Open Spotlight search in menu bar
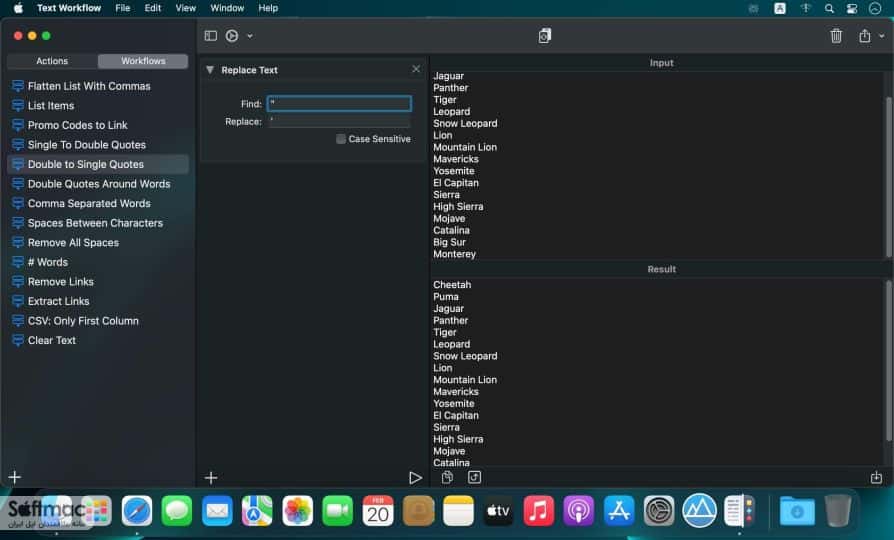The height and width of the screenshot is (540, 894). coord(829,8)
